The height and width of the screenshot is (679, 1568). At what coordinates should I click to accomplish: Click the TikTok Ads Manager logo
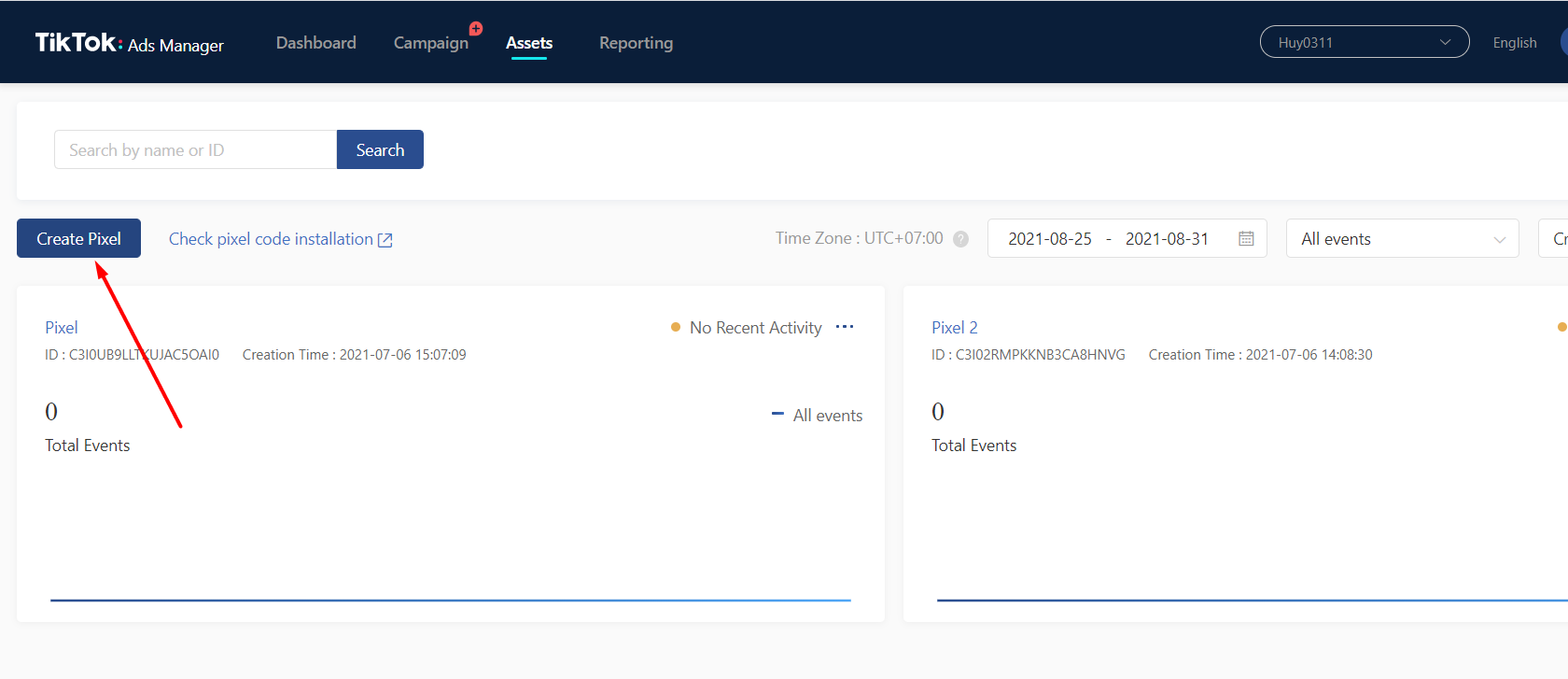pos(129,43)
